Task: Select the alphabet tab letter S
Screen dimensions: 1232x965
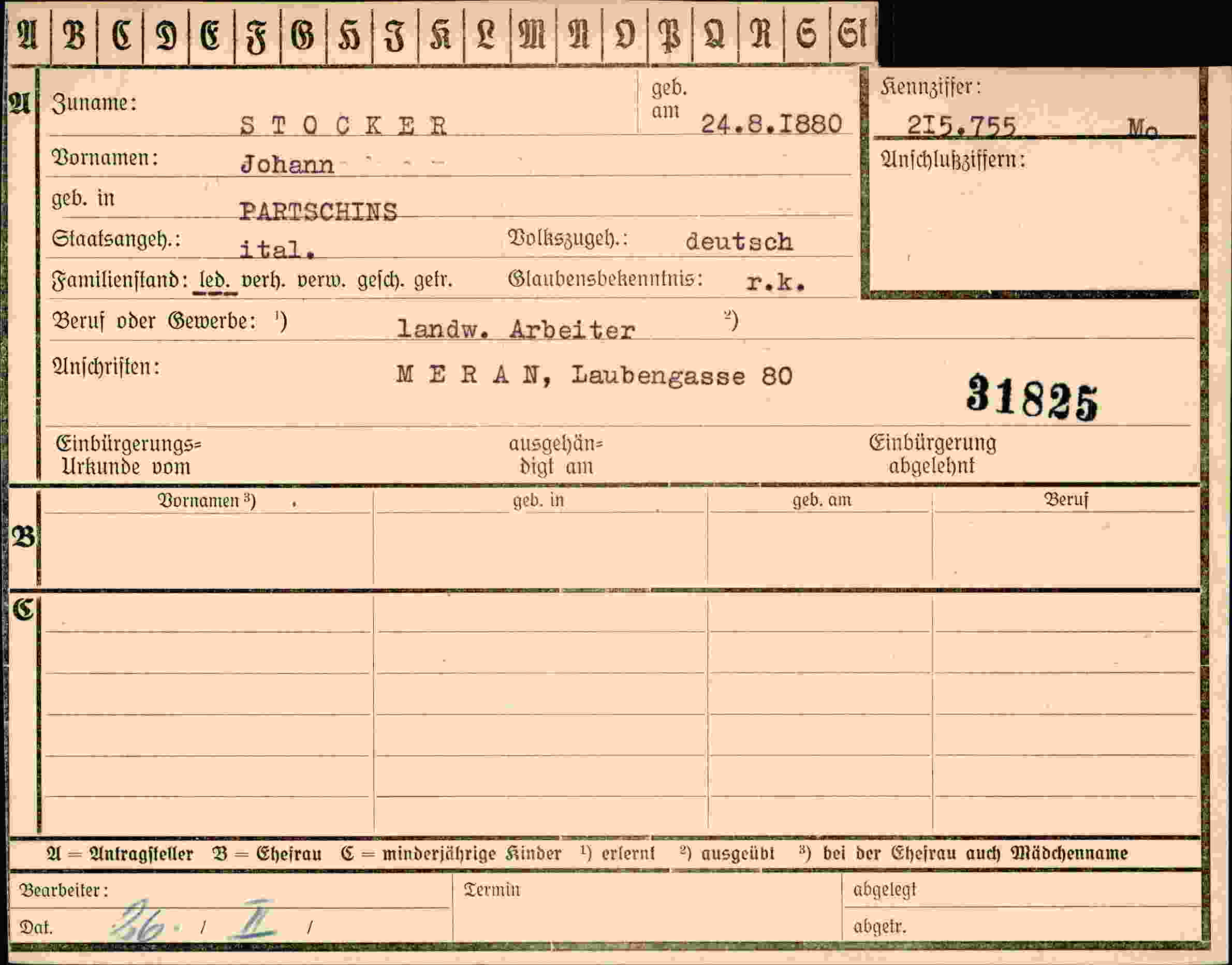Action: (x=806, y=35)
